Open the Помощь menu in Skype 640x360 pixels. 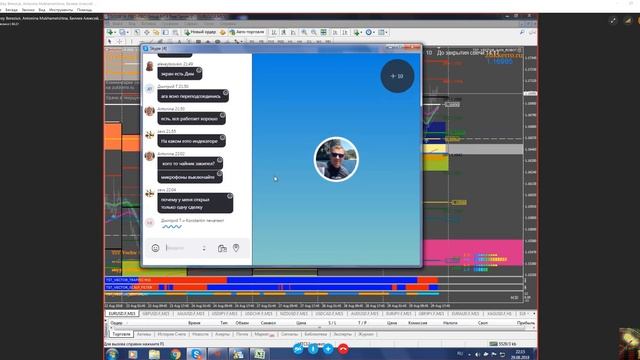pyautogui.click(x=84, y=10)
